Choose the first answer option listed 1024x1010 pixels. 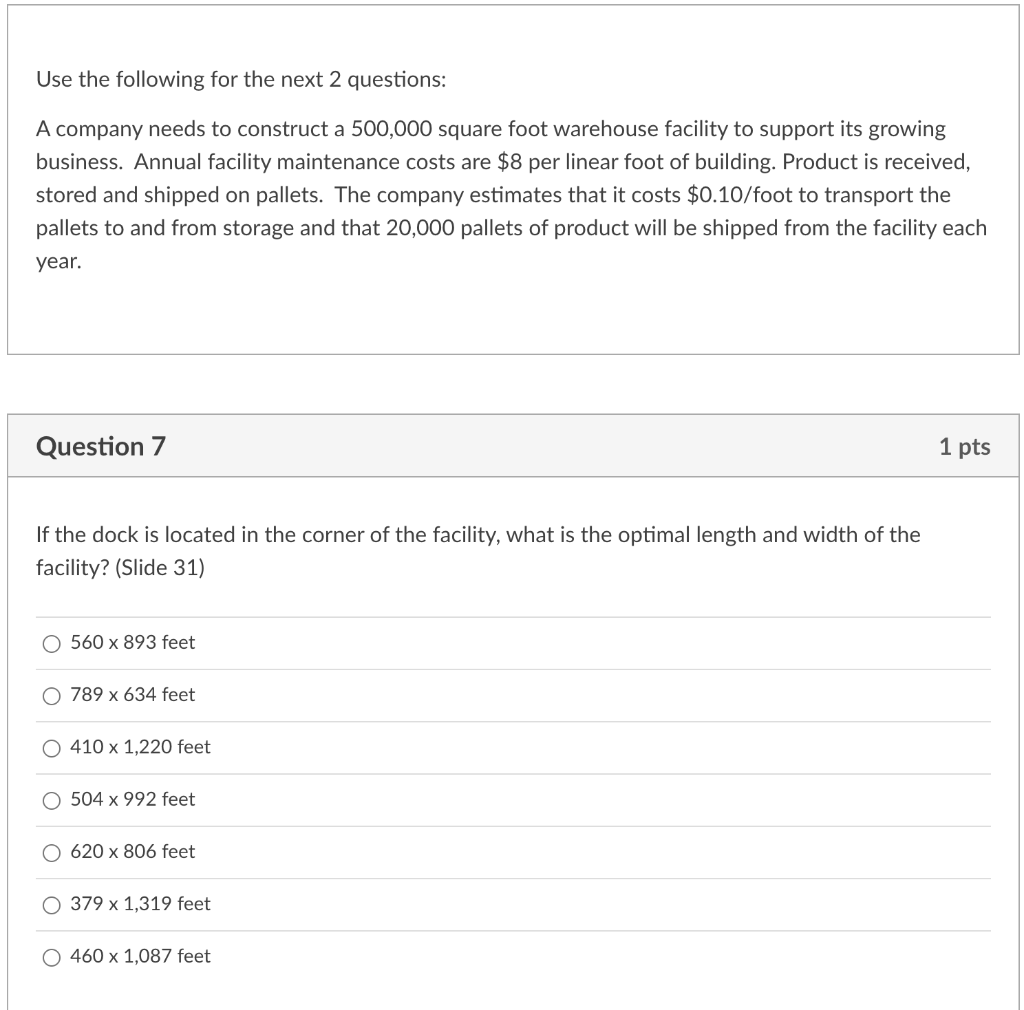click(131, 643)
